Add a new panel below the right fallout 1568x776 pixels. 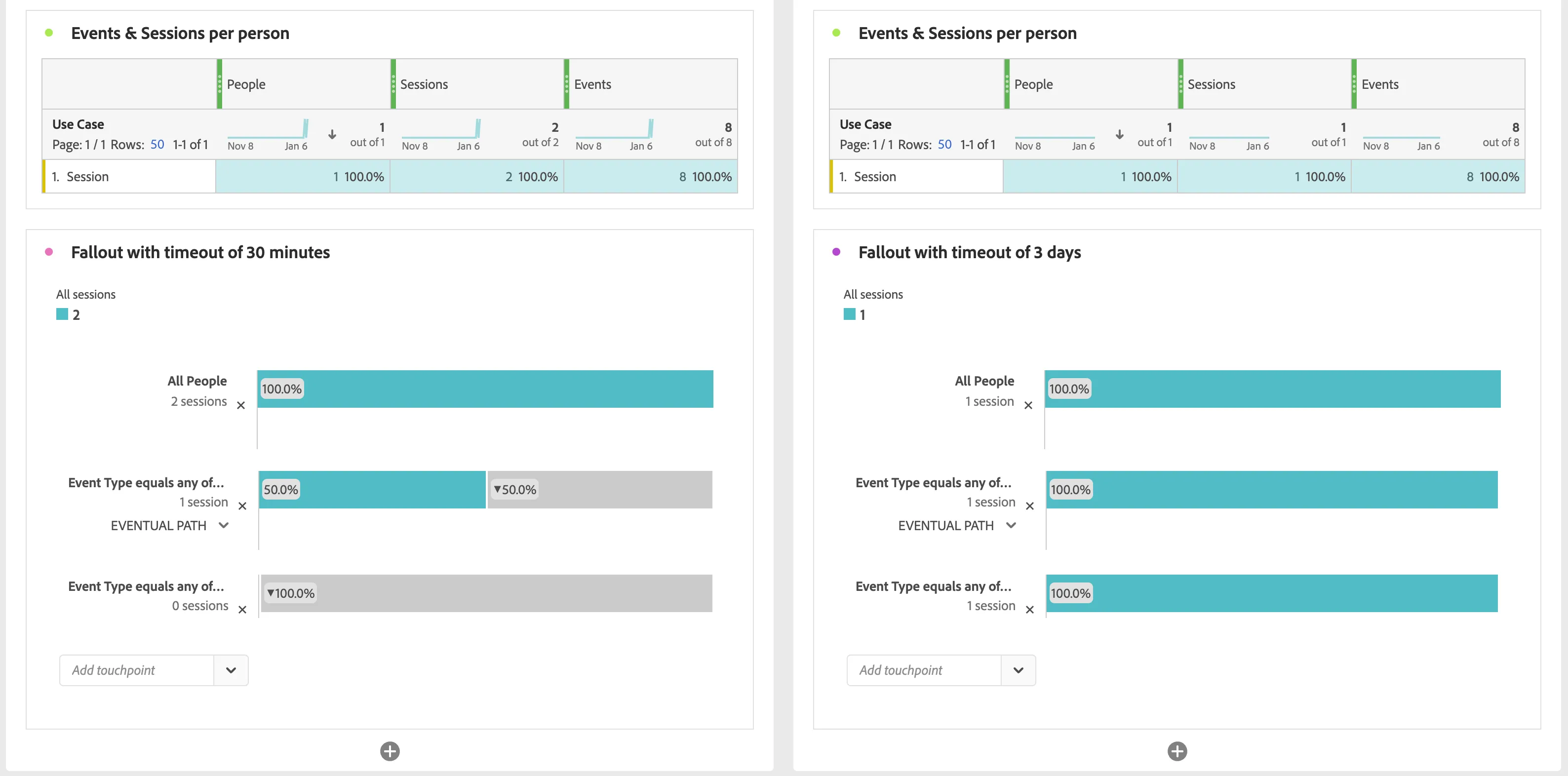[x=1177, y=751]
